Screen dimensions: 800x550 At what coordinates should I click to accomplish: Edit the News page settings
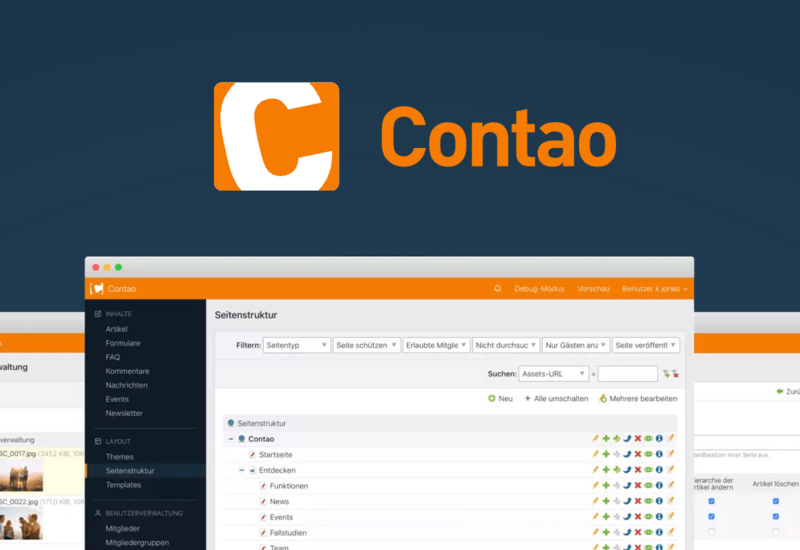(x=595, y=501)
